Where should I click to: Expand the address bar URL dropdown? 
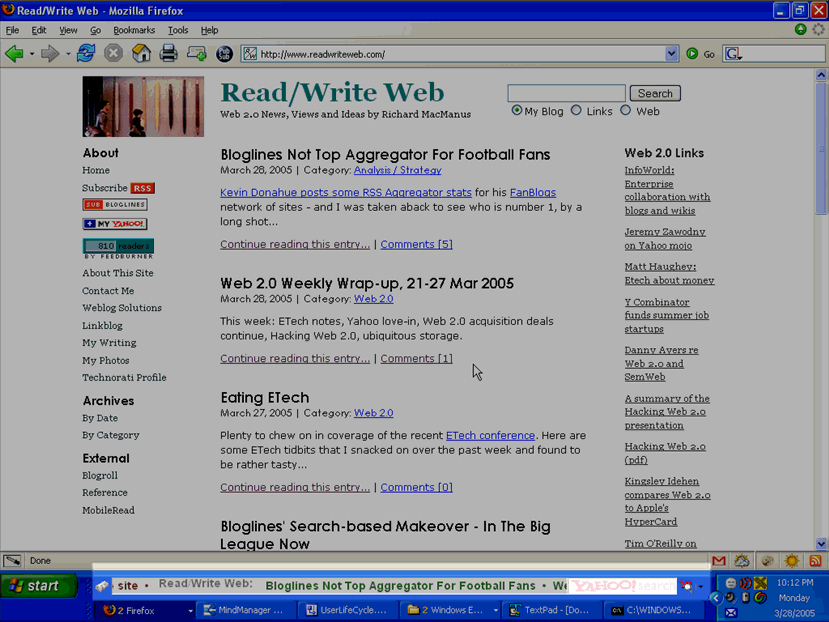pos(671,53)
